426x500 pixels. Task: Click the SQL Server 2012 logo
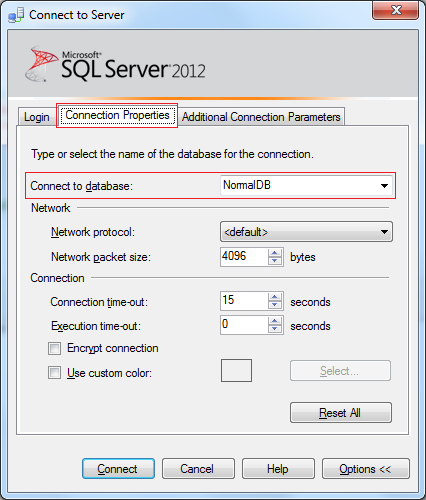[x=115, y=64]
